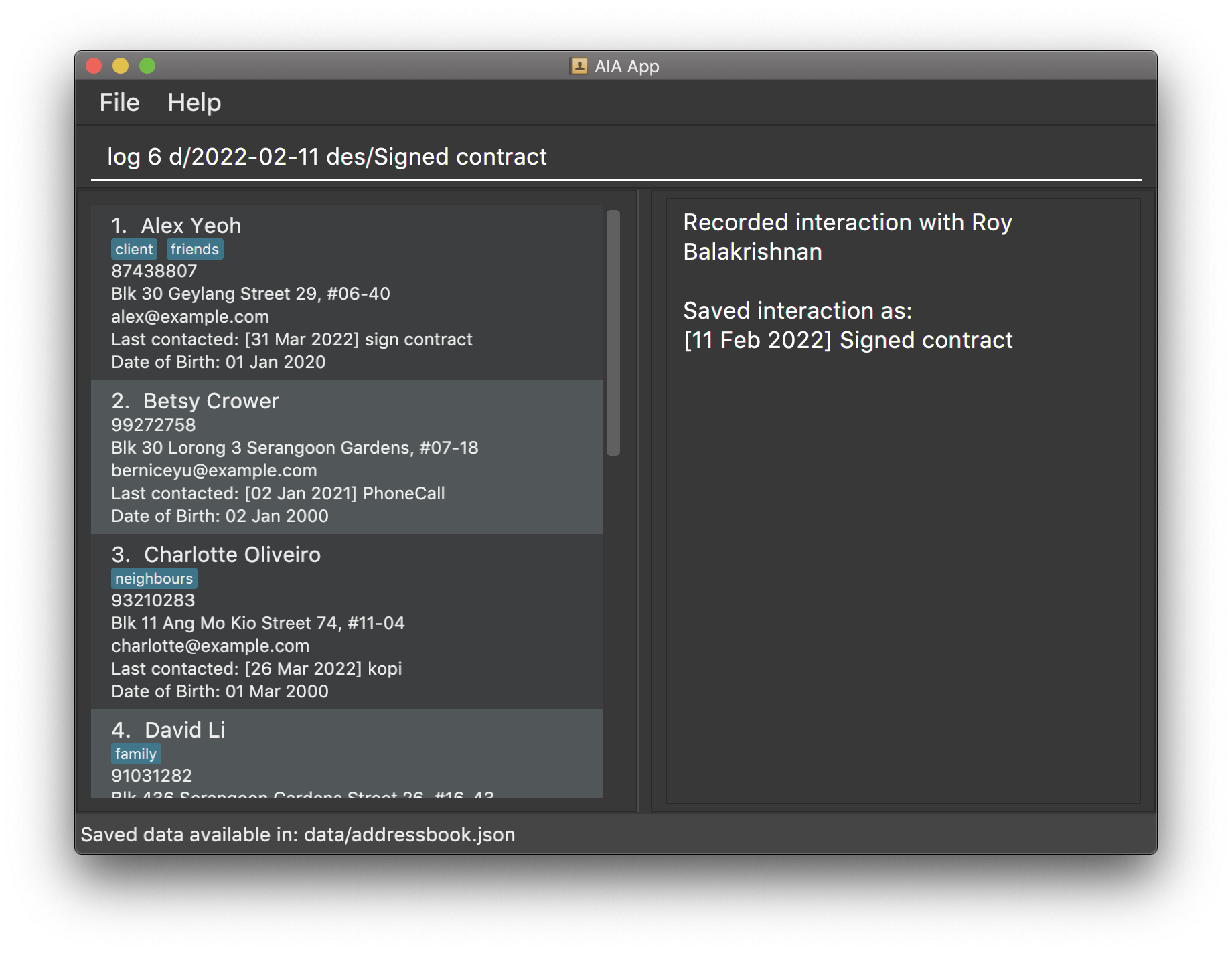Click the Saved interaction as line

(797, 311)
